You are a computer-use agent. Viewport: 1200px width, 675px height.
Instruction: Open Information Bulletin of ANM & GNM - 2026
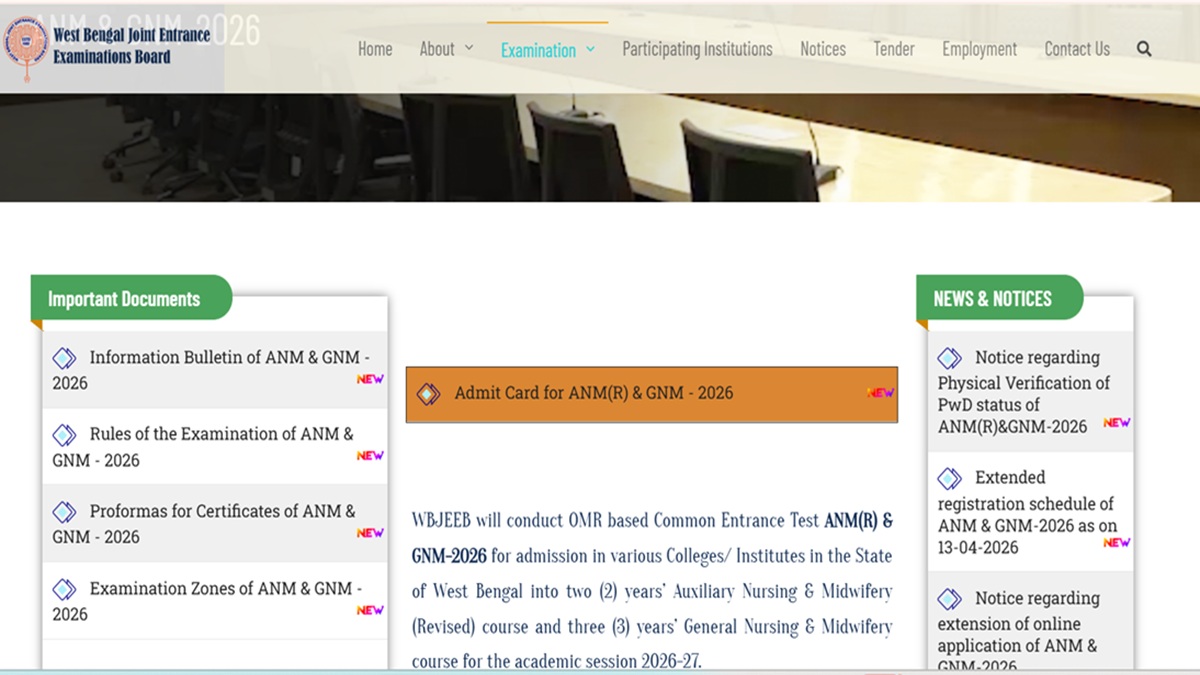[211, 370]
